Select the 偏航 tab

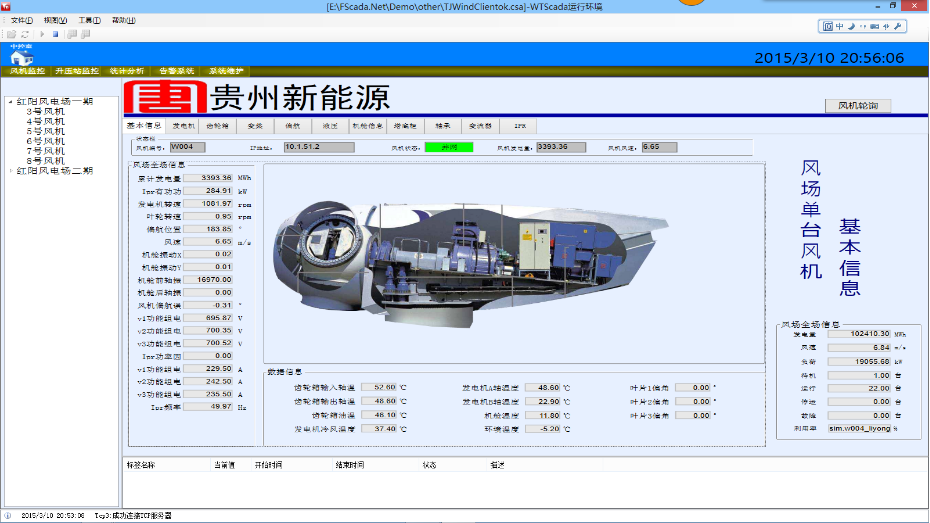point(292,126)
